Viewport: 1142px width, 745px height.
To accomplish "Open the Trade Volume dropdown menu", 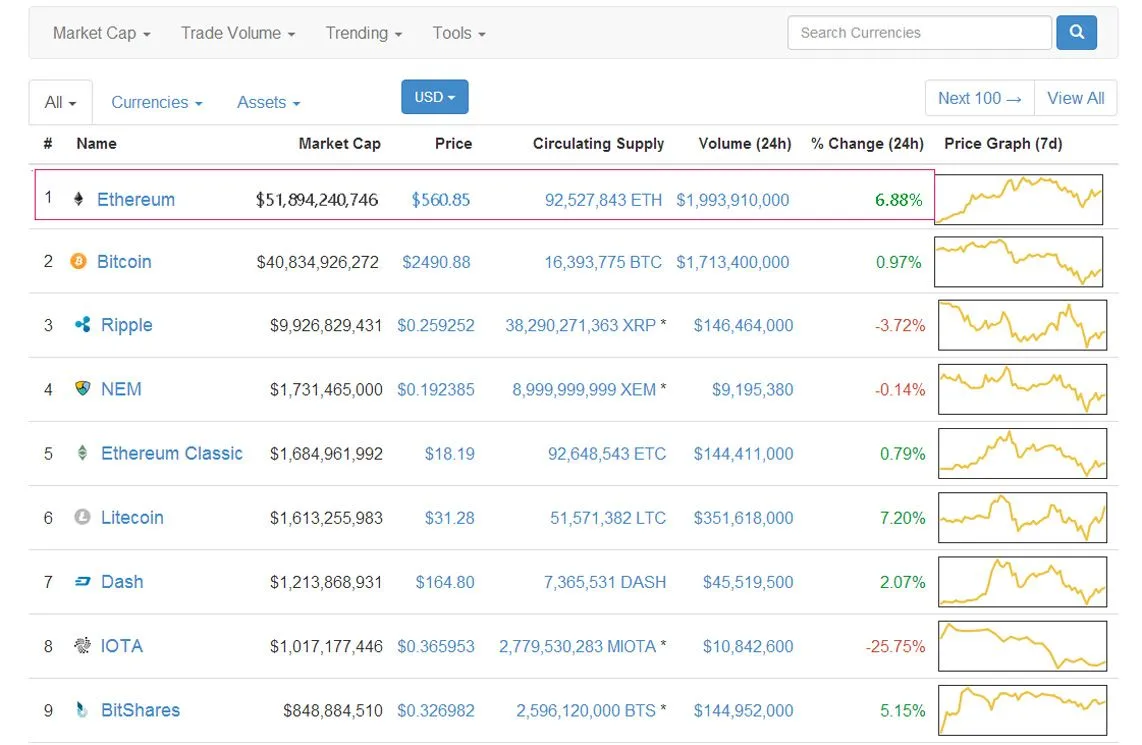I will coord(237,33).
